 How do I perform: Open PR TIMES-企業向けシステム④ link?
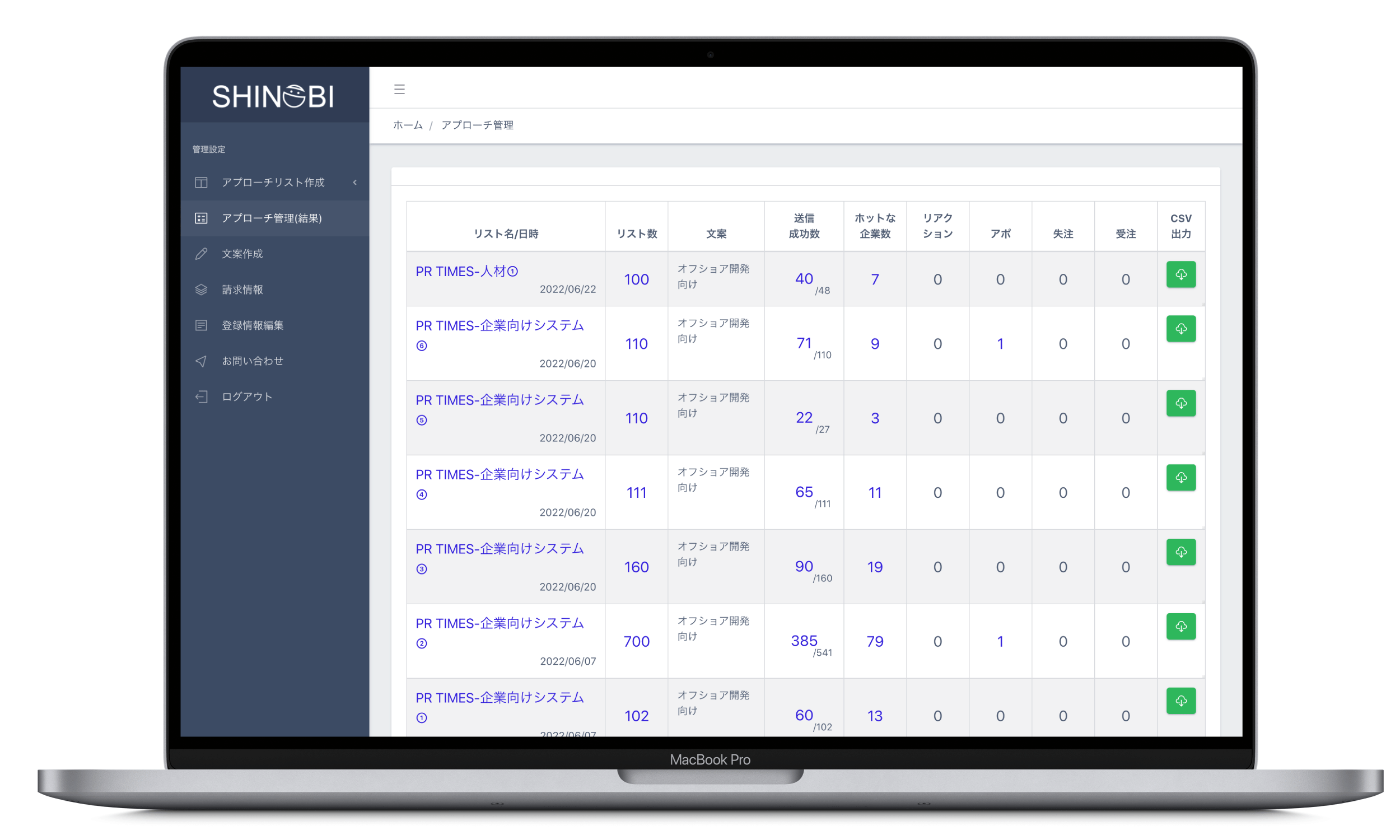pyautogui.click(x=499, y=483)
